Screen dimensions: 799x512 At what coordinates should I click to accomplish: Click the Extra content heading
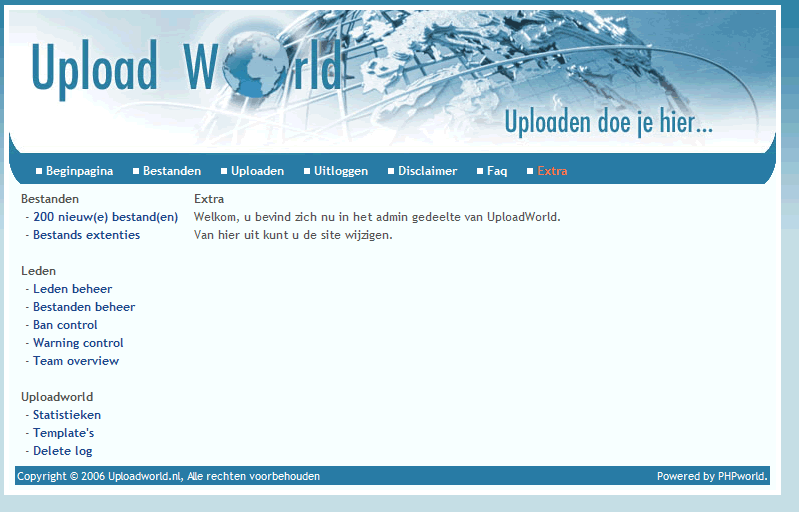(x=209, y=199)
